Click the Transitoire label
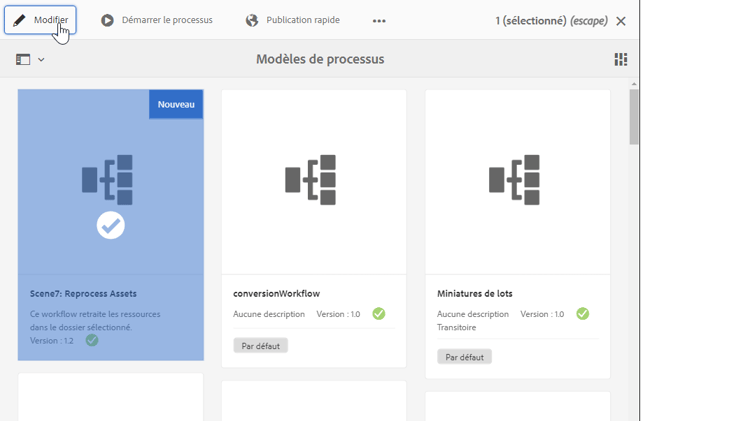 coord(456,327)
